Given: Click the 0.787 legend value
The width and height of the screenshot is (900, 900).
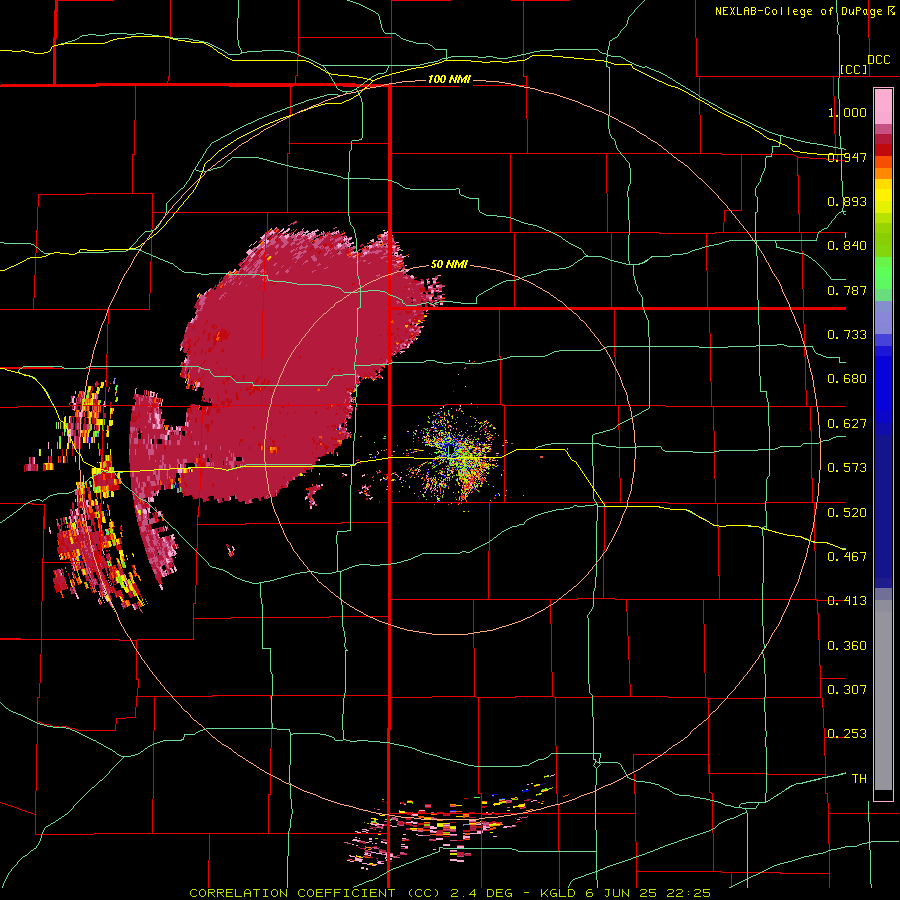Looking at the screenshot, I should point(847,290).
